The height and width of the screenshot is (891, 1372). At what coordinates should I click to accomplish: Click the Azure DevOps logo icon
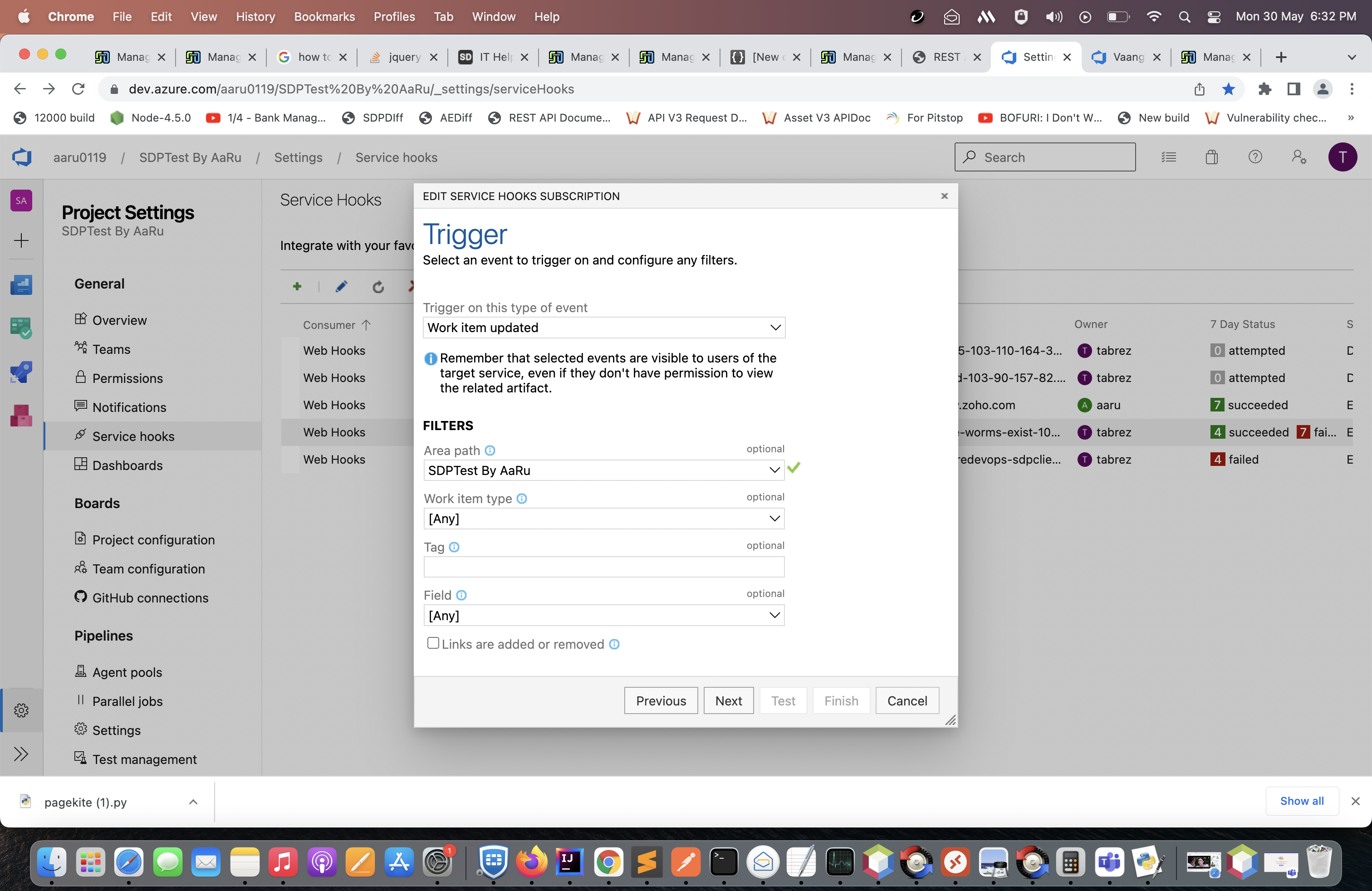click(22, 157)
